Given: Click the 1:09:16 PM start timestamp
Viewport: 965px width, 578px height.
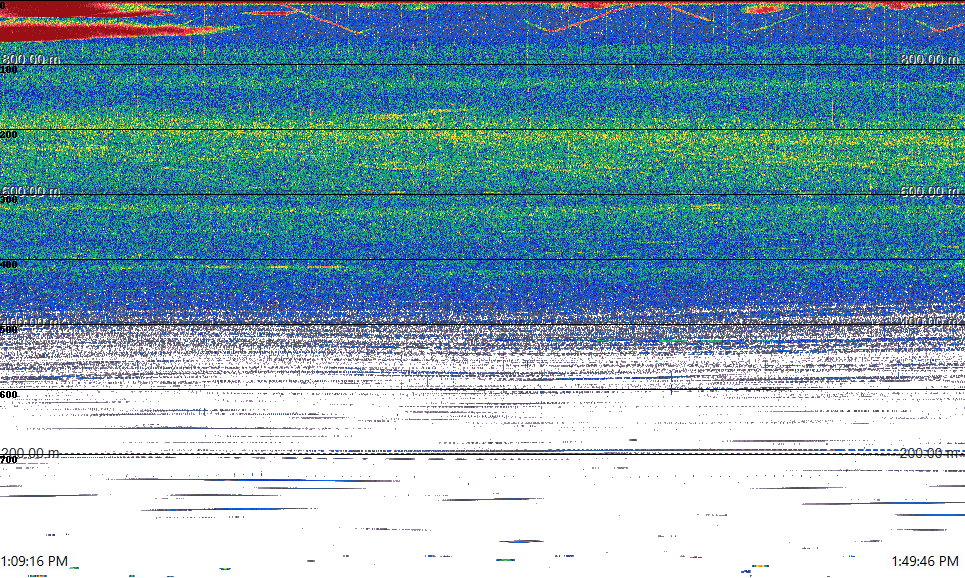Looking at the screenshot, I should click(34, 561).
